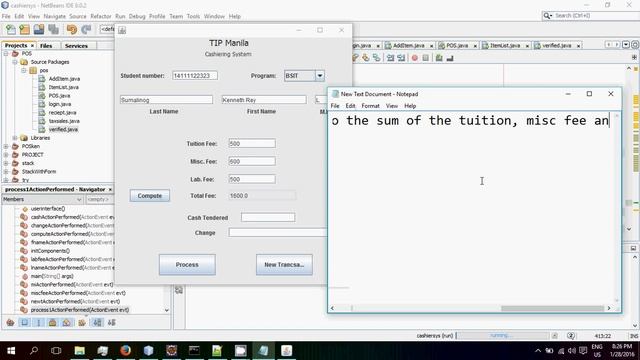Switch to the Files tab
This screenshot has width=640, height=360.
46,46
